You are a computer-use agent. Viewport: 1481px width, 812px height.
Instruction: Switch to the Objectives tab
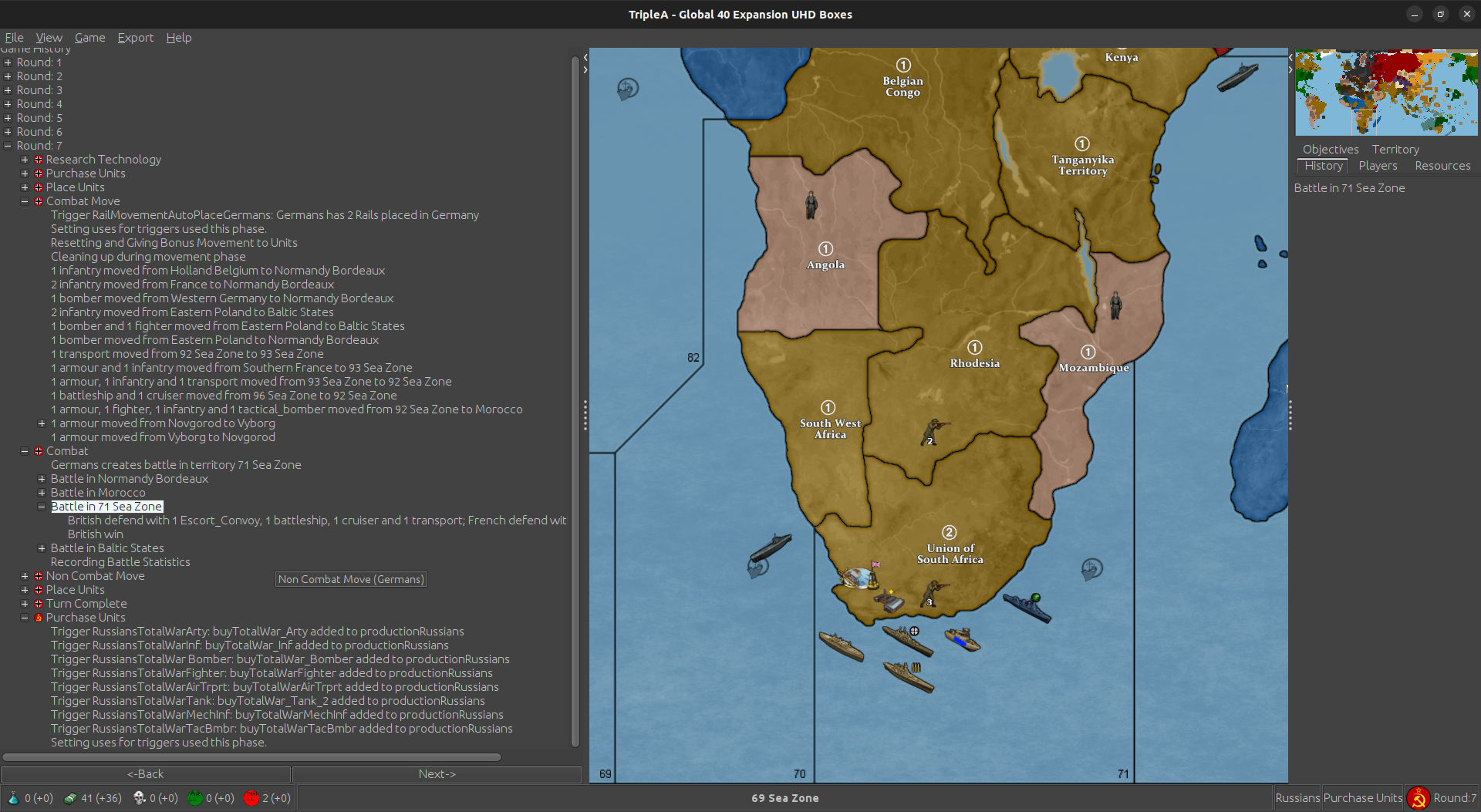click(x=1331, y=149)
